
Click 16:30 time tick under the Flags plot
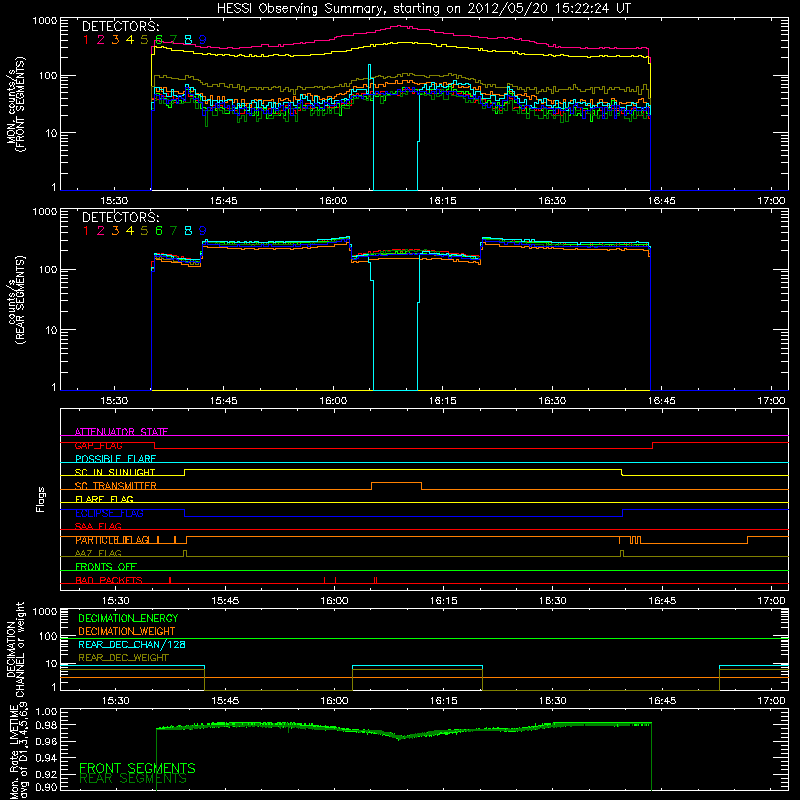click(x=553, y=601)
